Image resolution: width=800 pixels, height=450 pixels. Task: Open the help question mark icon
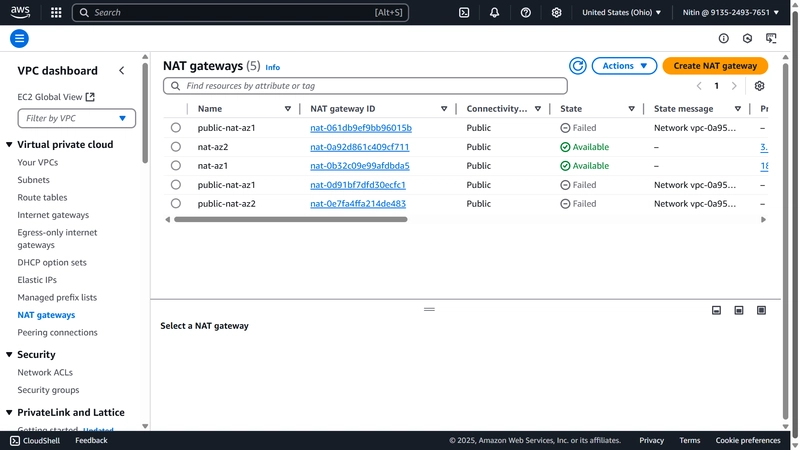pyautogui.click(x=526, y=13)
